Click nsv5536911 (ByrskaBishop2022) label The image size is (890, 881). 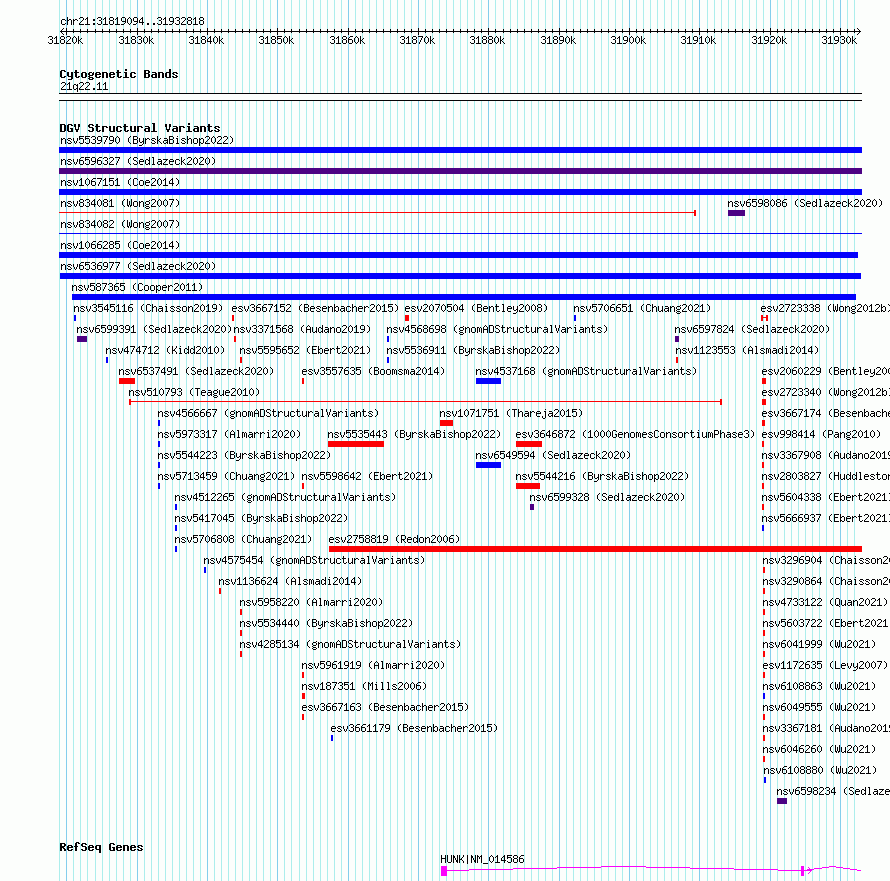(x=473, y=350)
